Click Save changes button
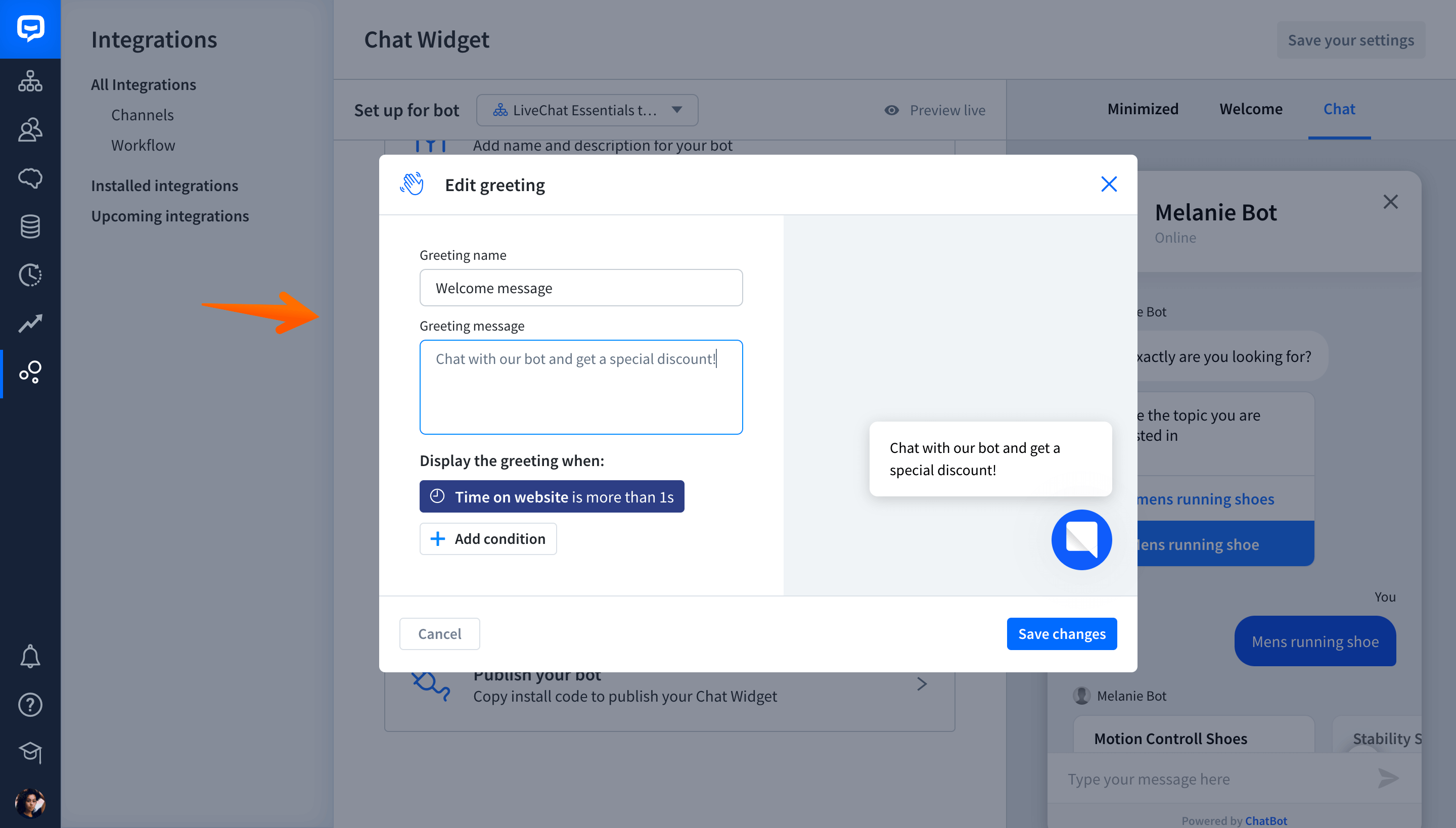 click(x=1062, y=633)
